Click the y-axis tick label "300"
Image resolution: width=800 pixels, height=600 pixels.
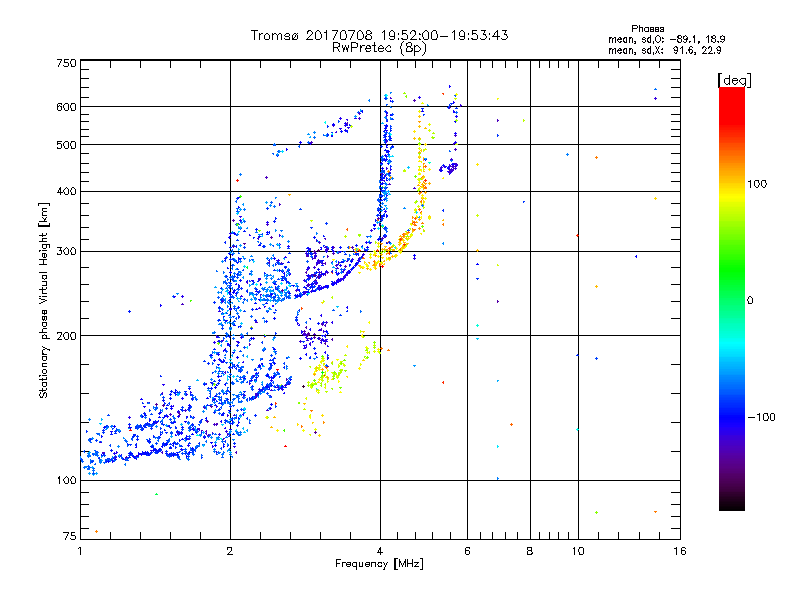coord(66,251)
